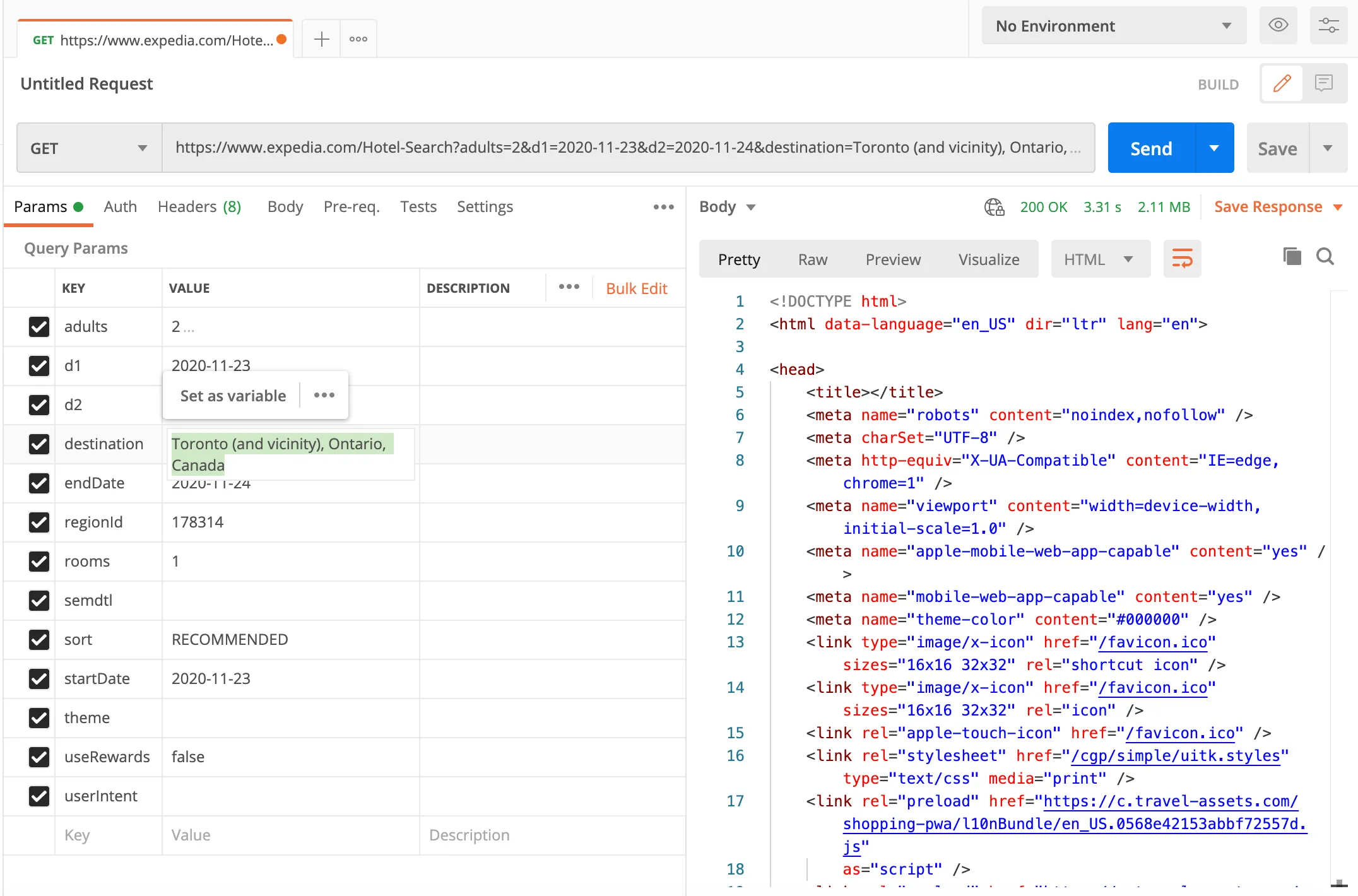The image size is (1358, 896).
Task: Uncheck the rooms parameter
Action: point(39,562)
